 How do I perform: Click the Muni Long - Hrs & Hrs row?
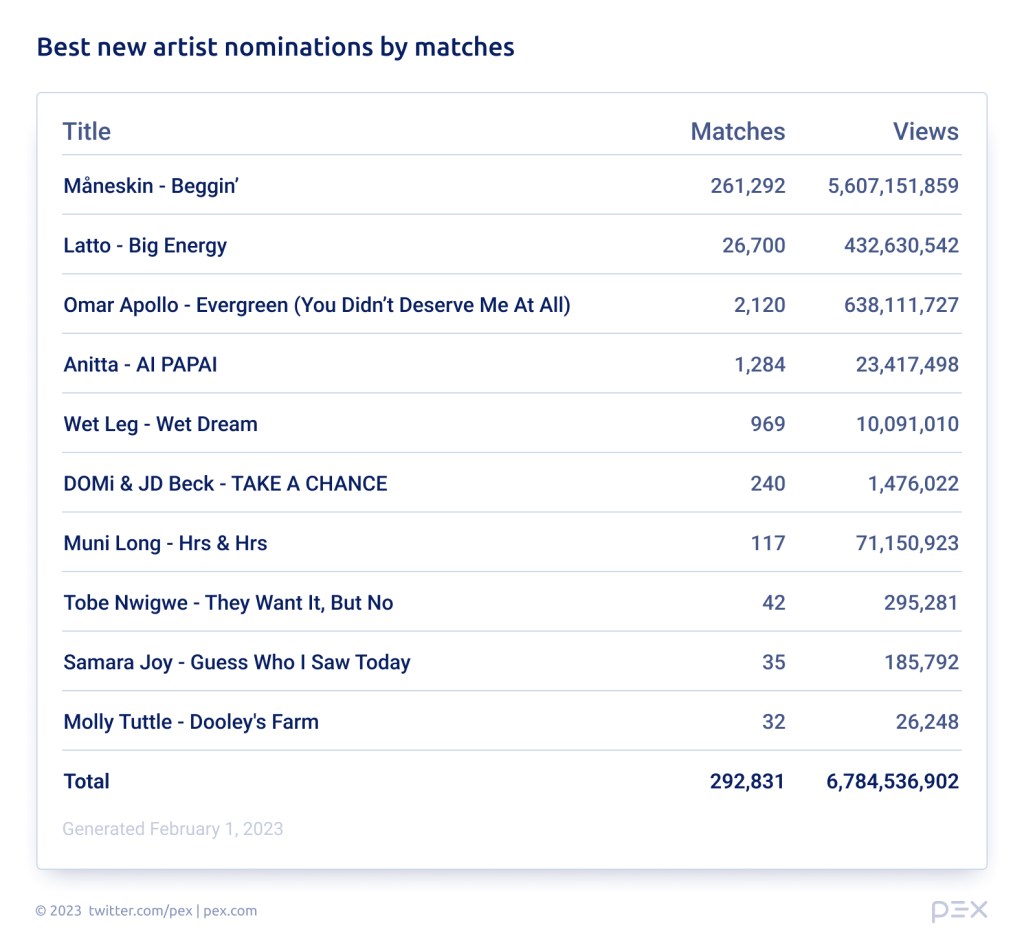point(165,543)
